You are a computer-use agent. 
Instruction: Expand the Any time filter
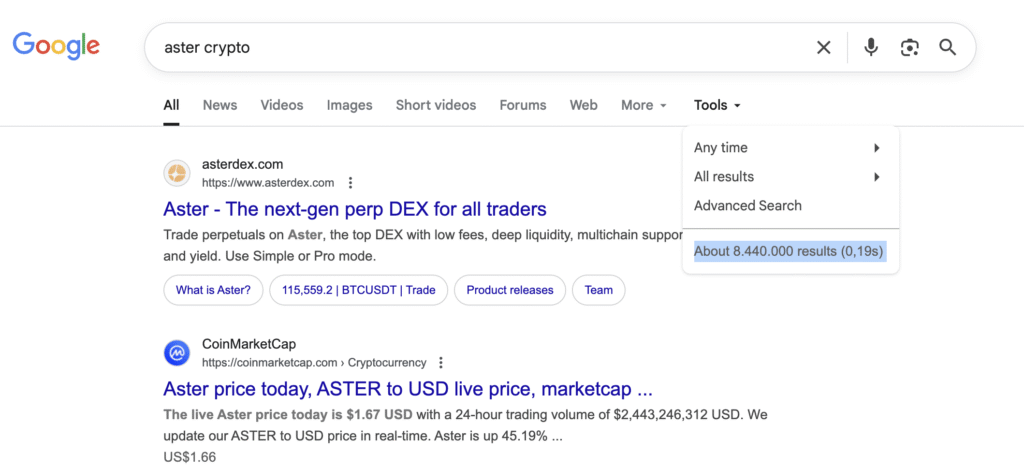coord(788,148)
